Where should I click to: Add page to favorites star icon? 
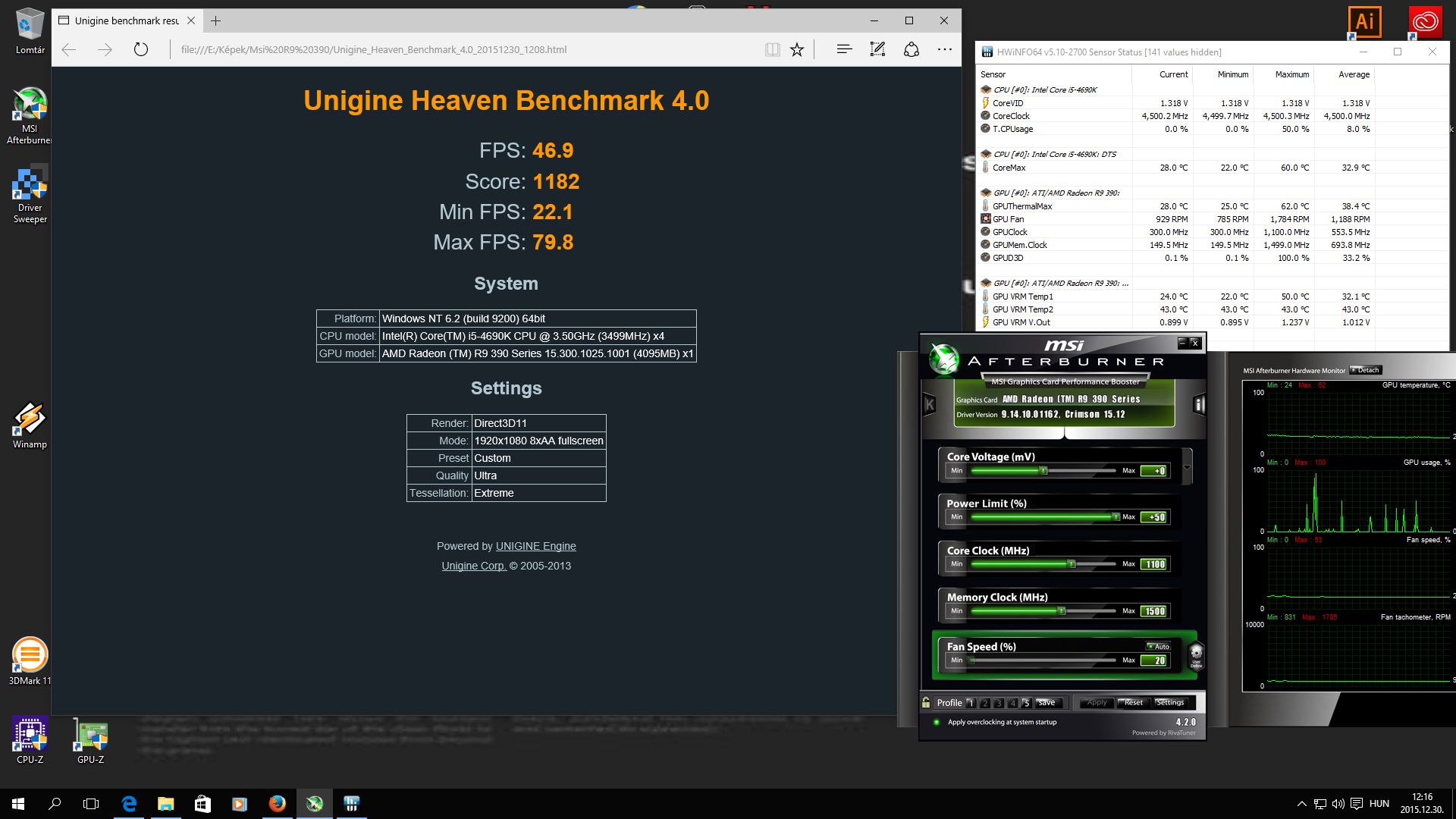797,49
